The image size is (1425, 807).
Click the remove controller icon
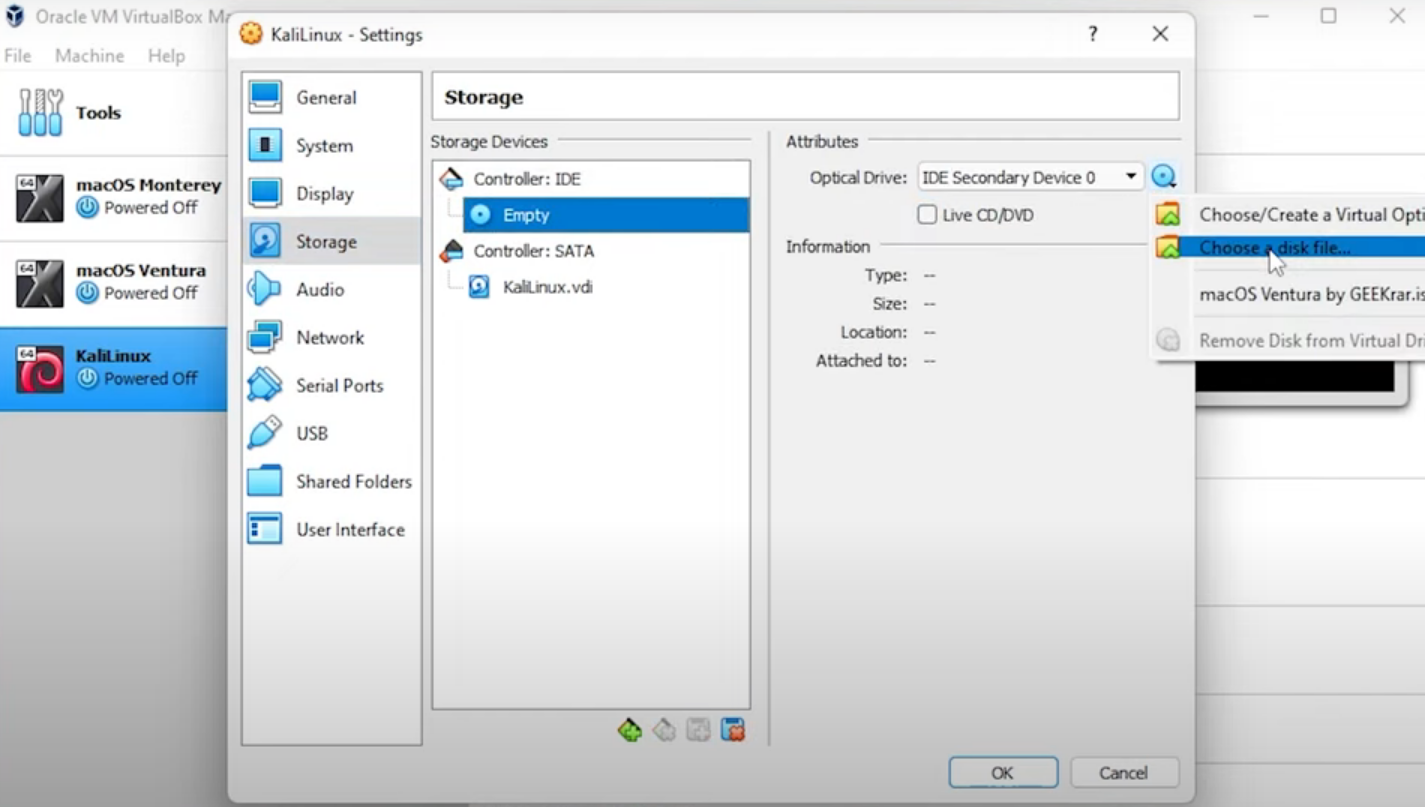pyautogui.click(x=664, y=731)
